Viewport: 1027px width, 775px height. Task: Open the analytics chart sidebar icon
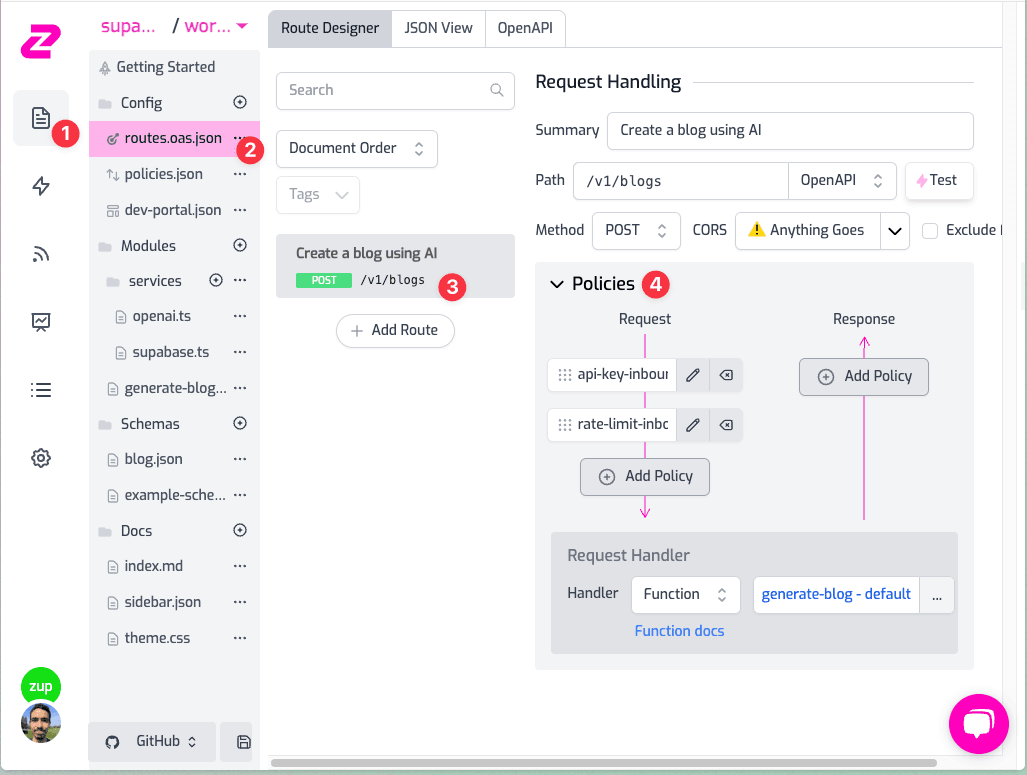click(41, 322)
